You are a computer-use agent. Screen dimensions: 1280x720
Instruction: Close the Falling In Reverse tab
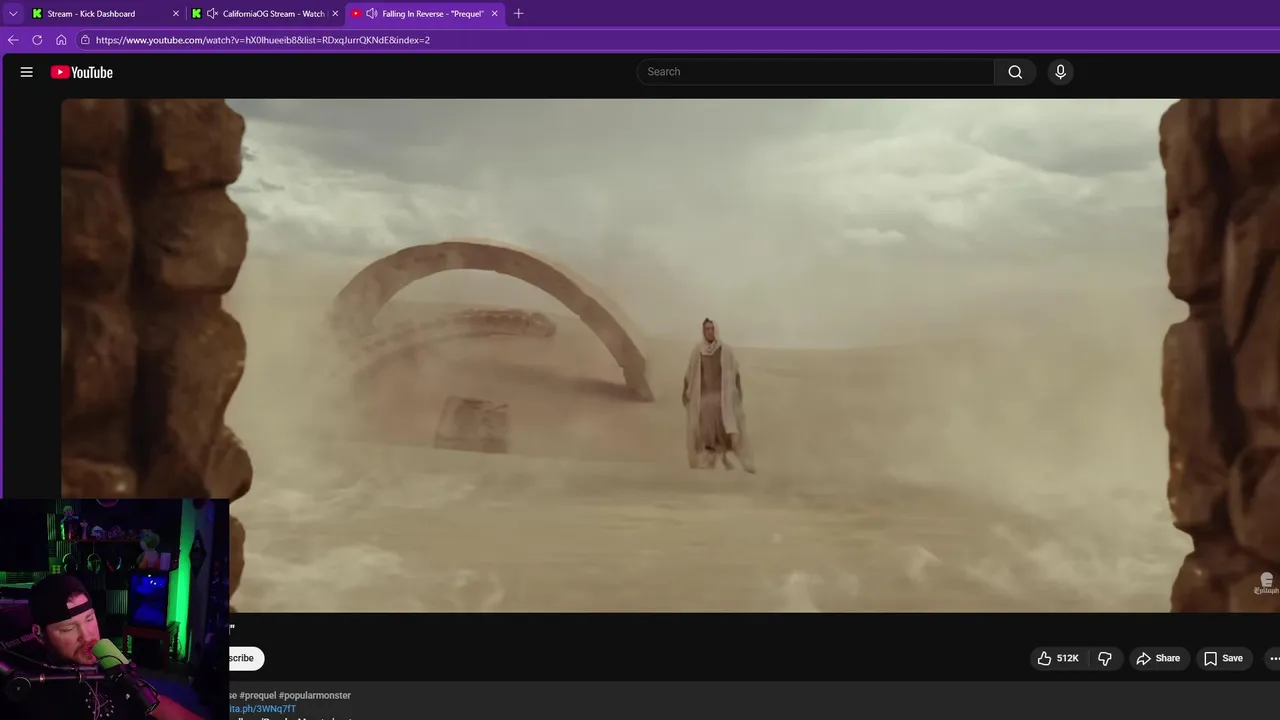point(494,14)
